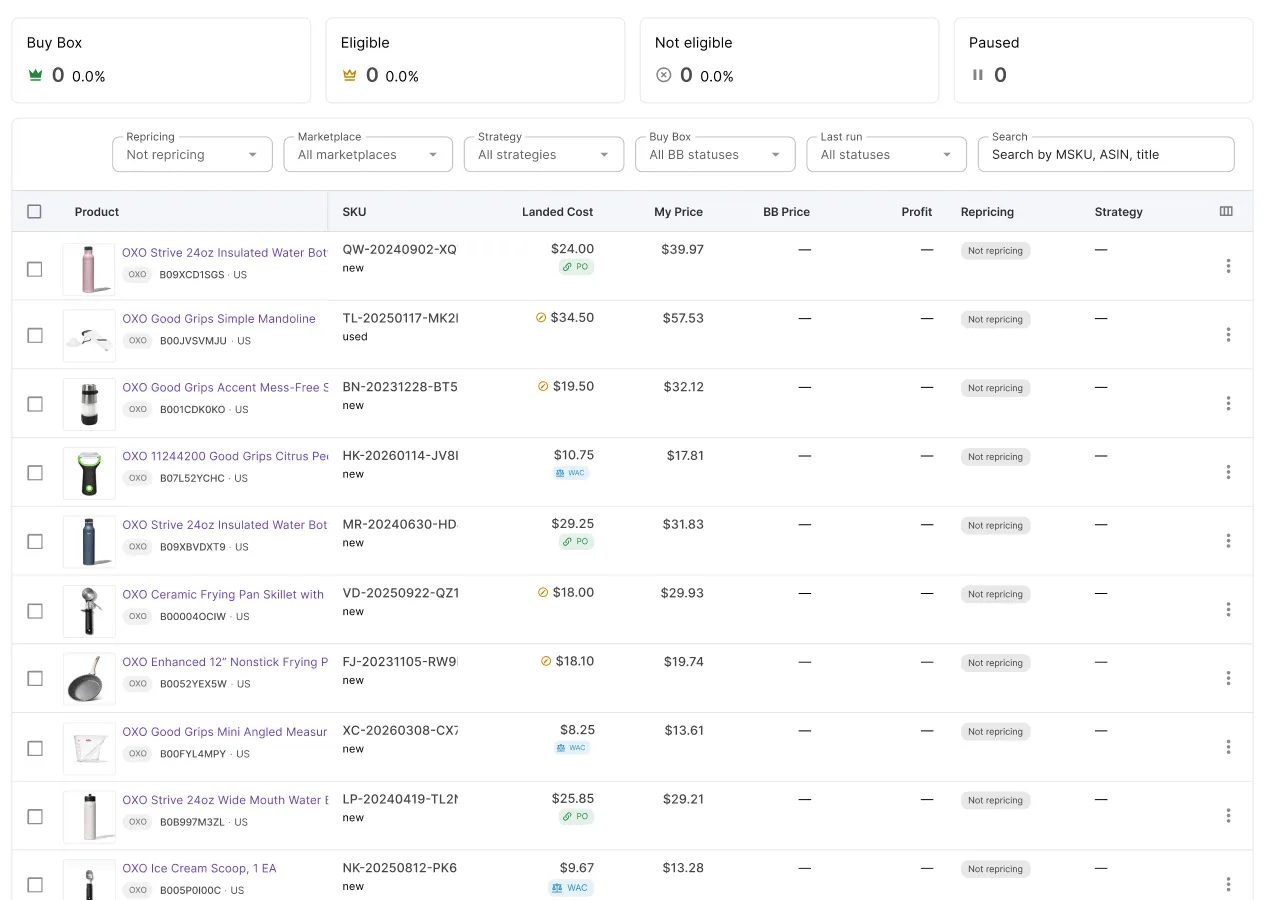
Task: Click the Not repricing badge in SKU TL-20250117 row
Action: click(995, 319)
